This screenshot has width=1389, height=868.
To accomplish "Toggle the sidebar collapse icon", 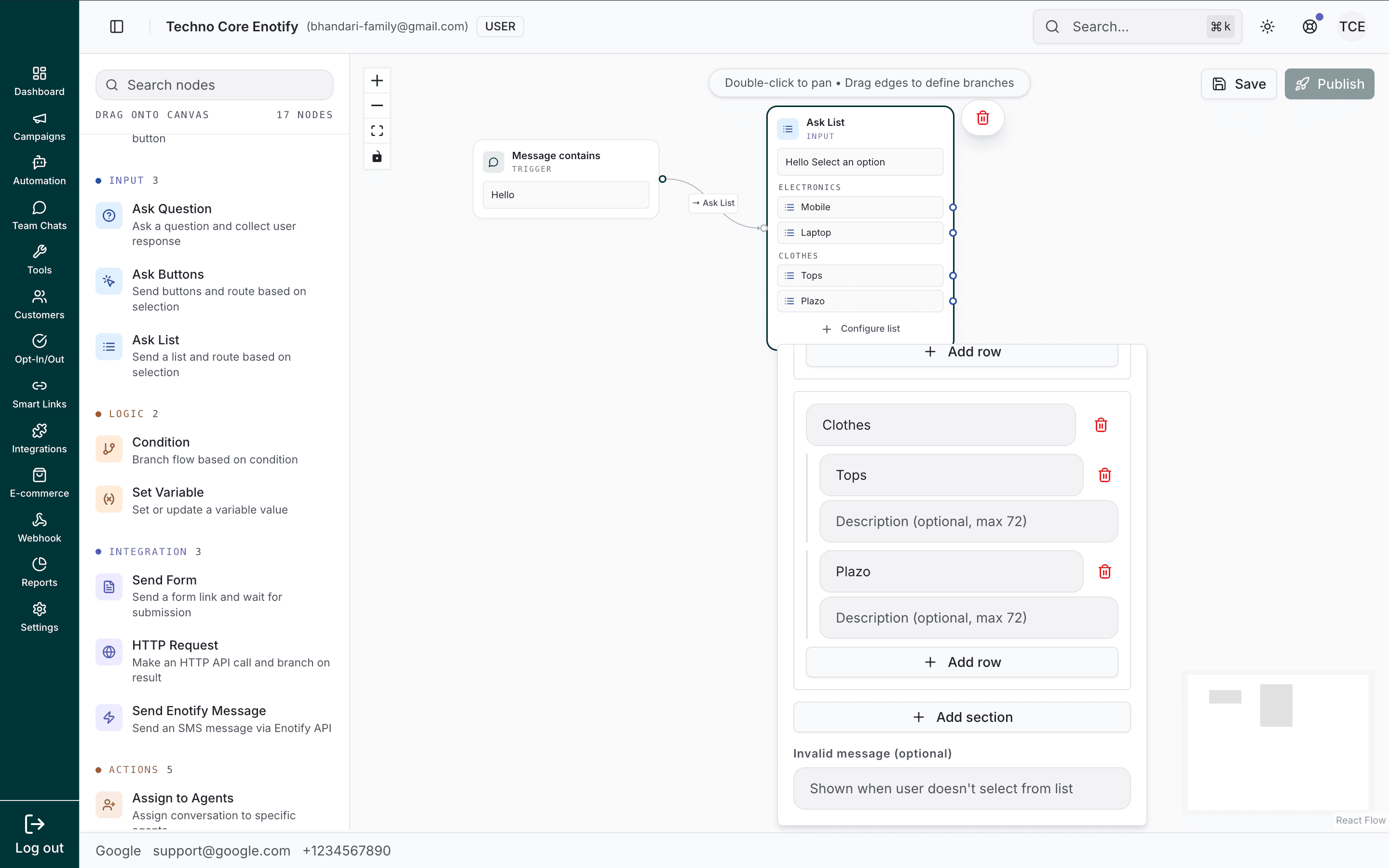I will (117, 27).
